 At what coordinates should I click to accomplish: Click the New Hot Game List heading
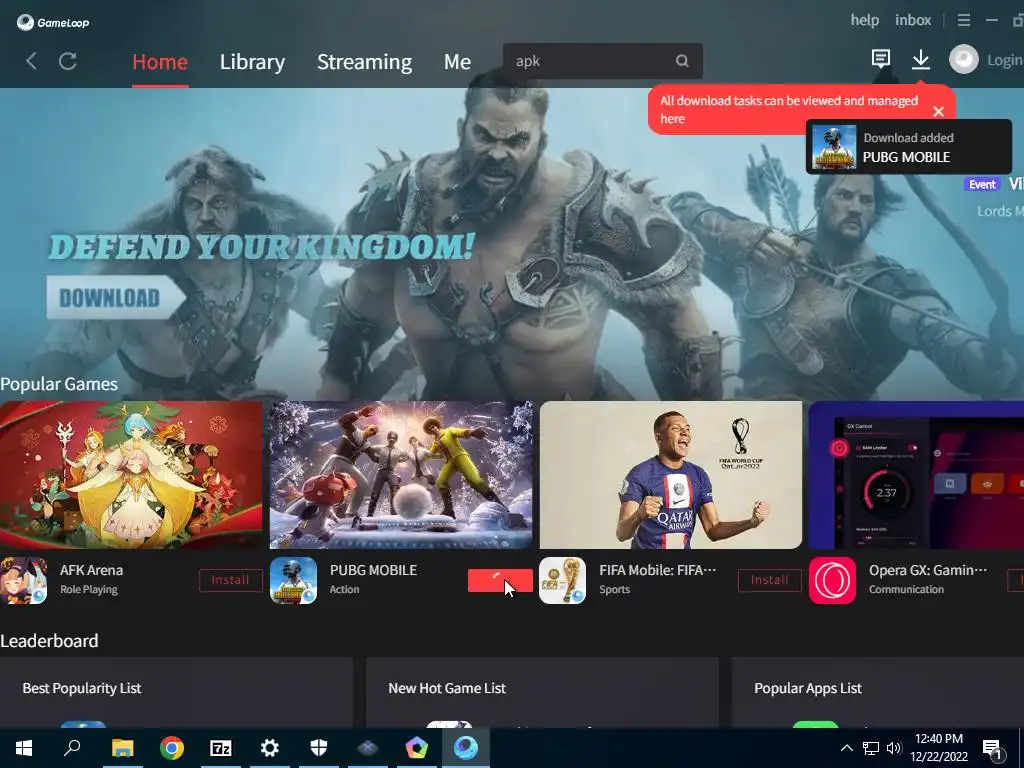pyautogui.click(x=447, y=688)
